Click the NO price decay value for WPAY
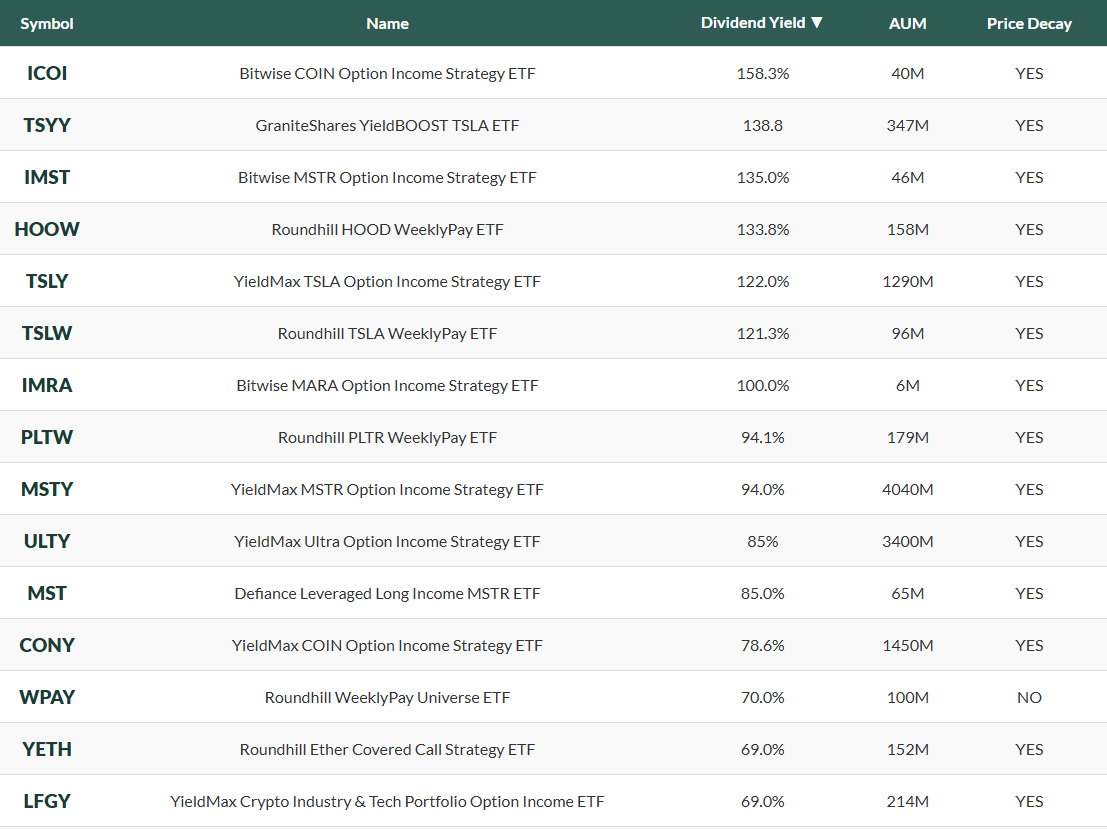1107x830 pixels. click(1029, 697)
